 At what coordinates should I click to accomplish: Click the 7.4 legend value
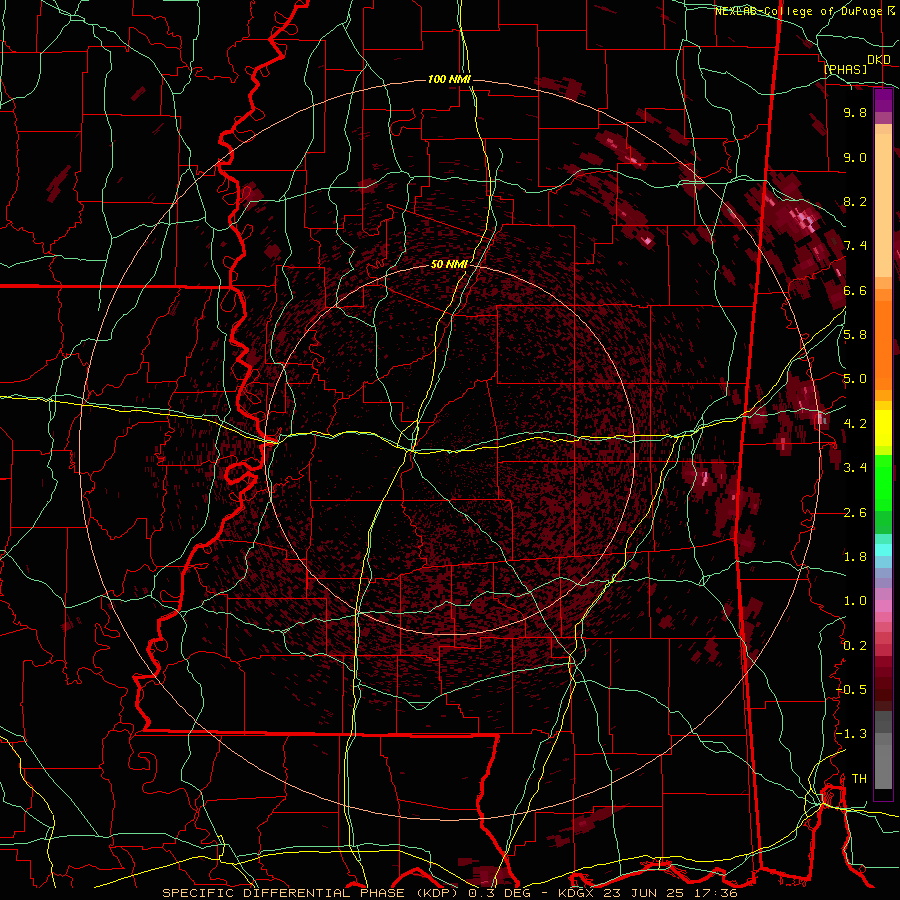855,246
